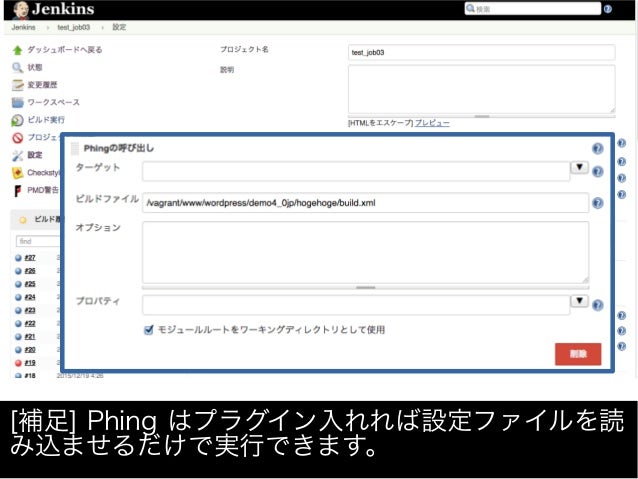
Task: Click the 設定 breadcrumb item
Action: (x=119, y=27)
